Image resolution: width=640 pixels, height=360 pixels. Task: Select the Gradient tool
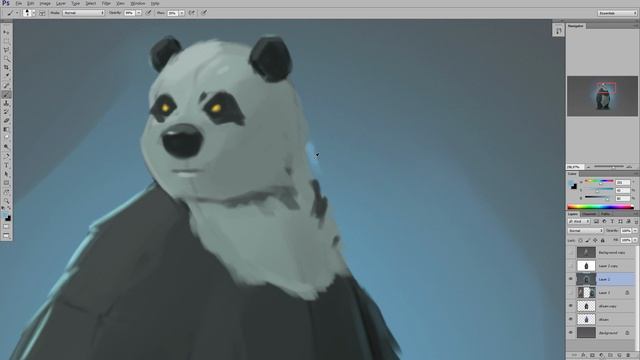(6, 129)
